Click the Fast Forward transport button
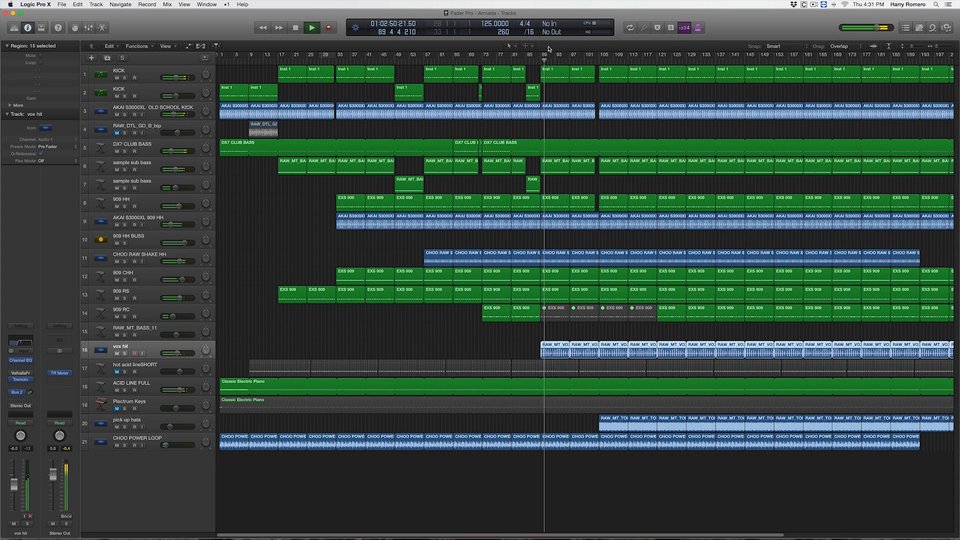This screenshot has height=540, width=960. pos(279,28)
